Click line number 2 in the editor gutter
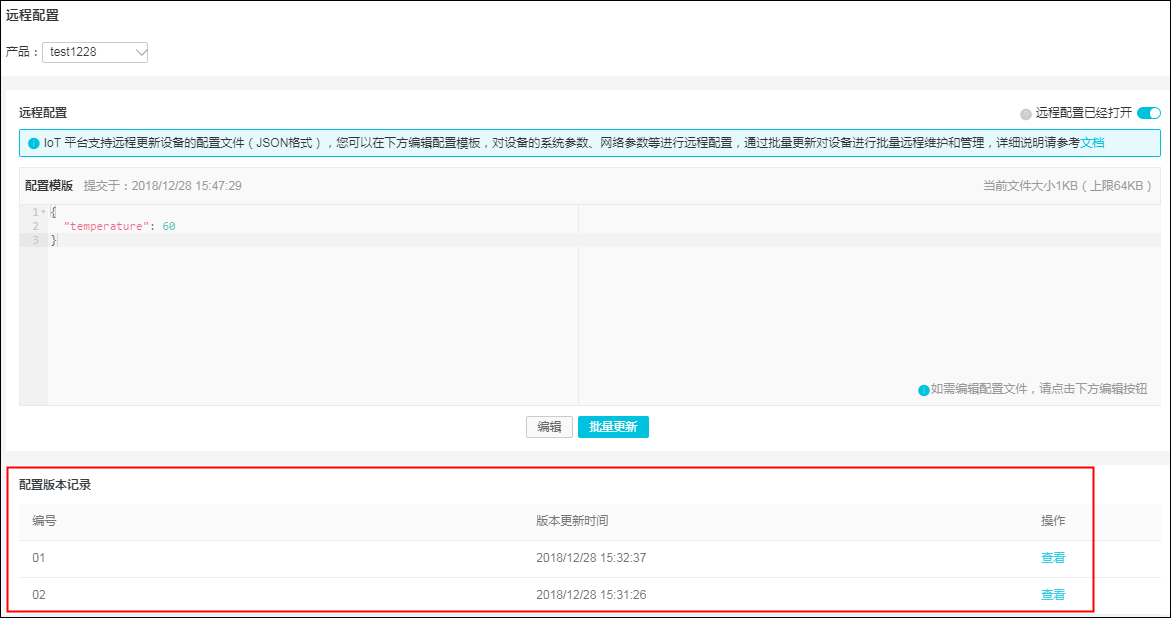This screenshot has width=1171, height=618. [34, 226]
